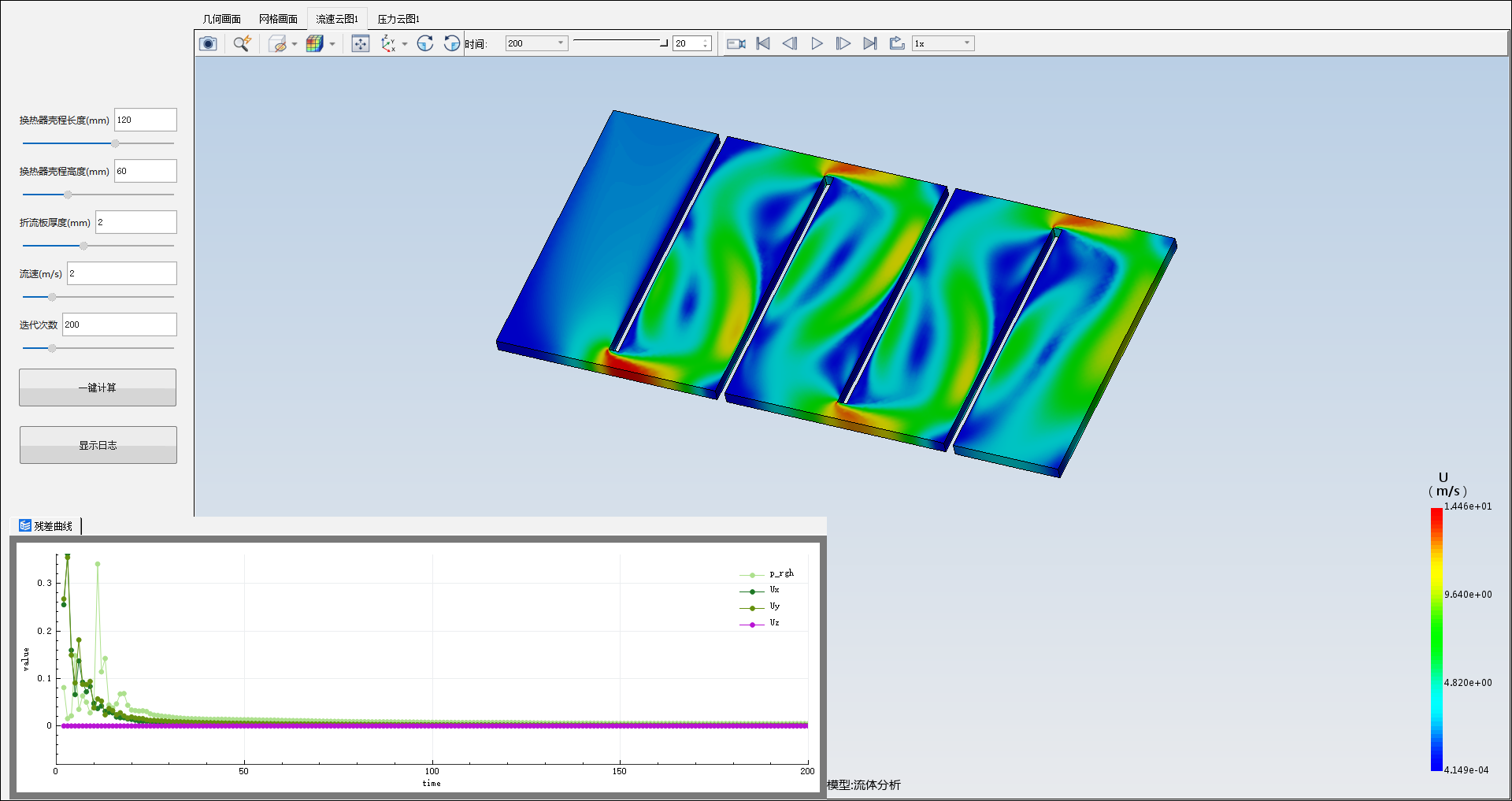The image size is (1512, 801).
Task: Jump to first frame
Action: pos(763,43)
